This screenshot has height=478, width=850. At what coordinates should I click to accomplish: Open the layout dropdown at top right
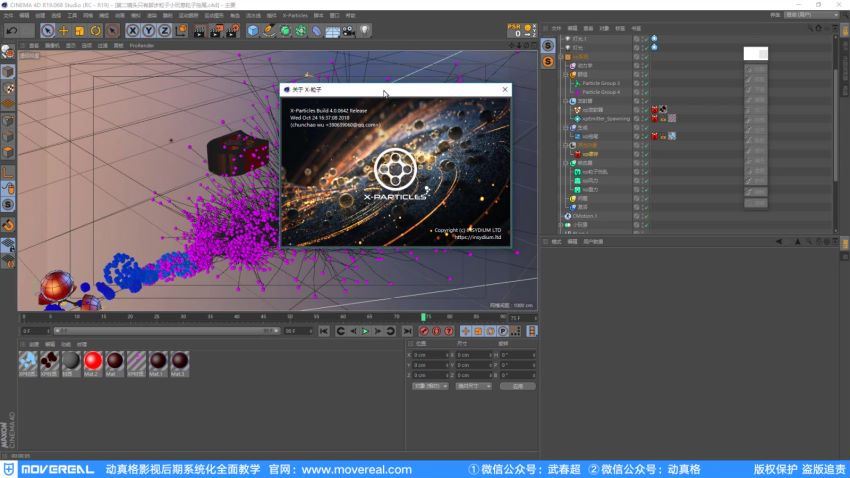[812, 15]
